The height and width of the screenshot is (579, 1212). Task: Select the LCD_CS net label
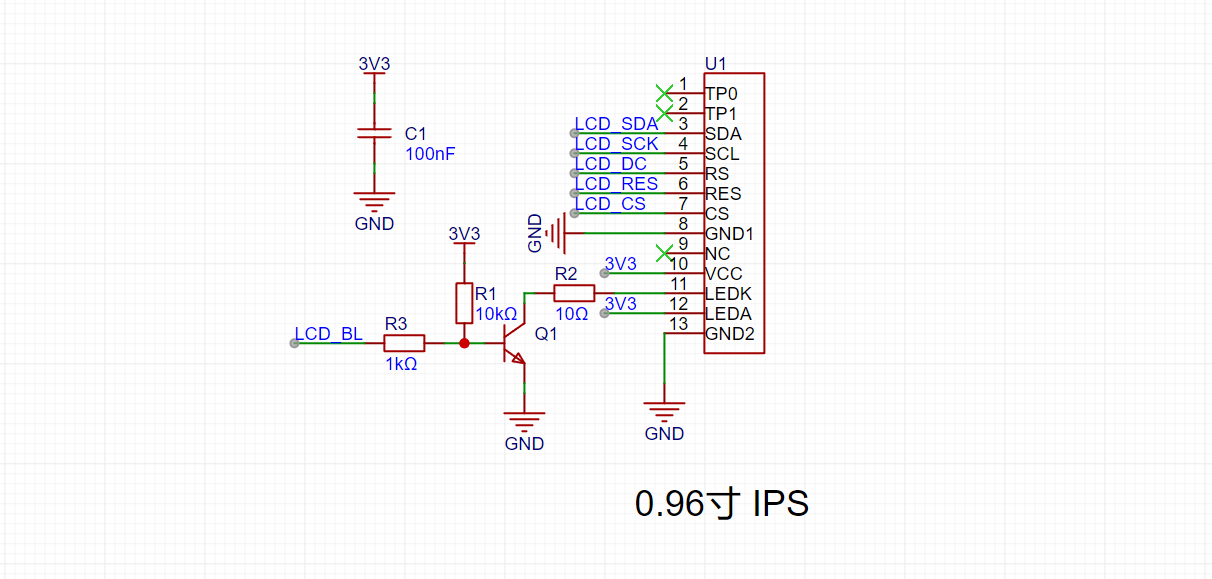pyautogui.click(x=610, y=204)
